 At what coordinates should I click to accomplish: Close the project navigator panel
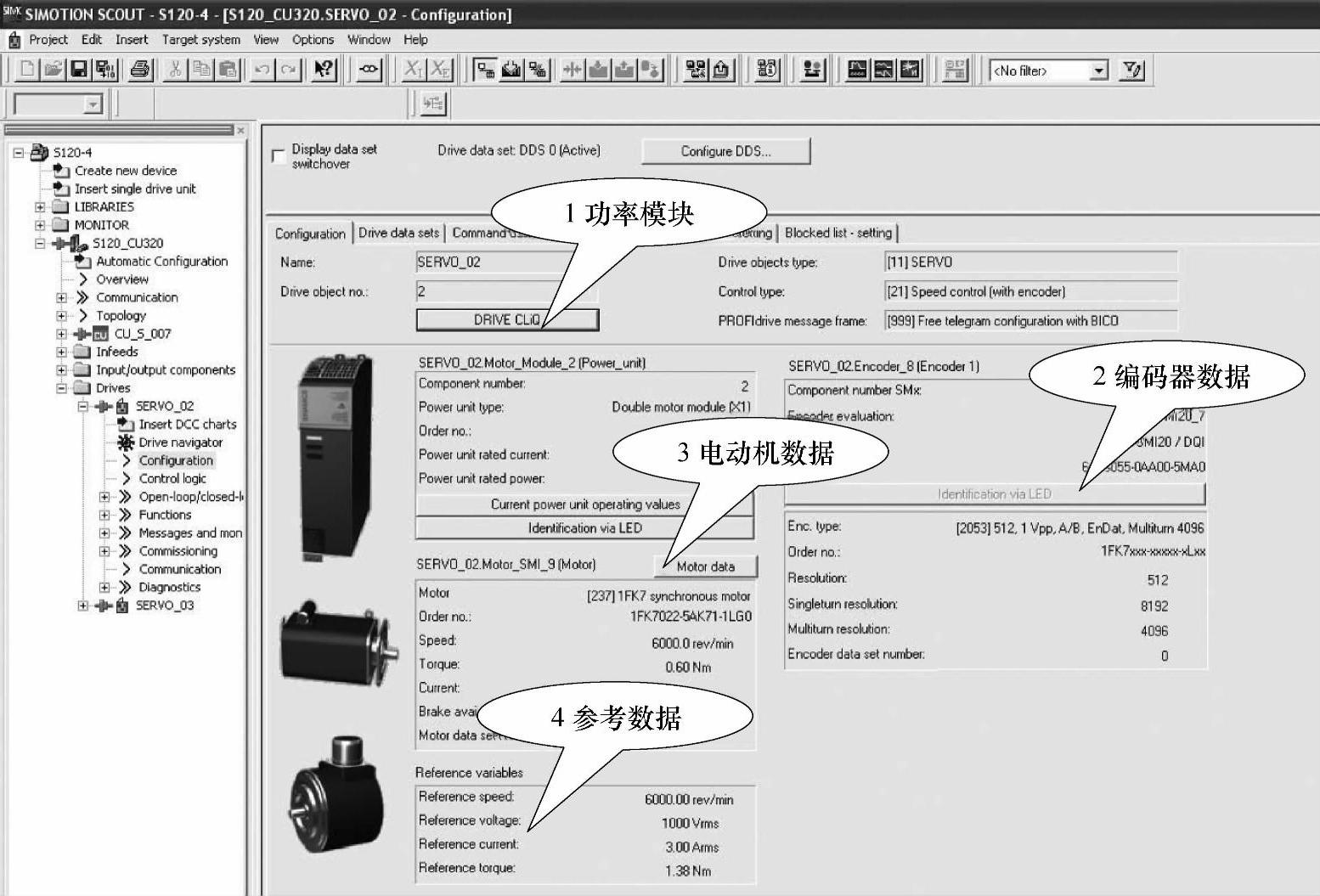pos(240,130)
